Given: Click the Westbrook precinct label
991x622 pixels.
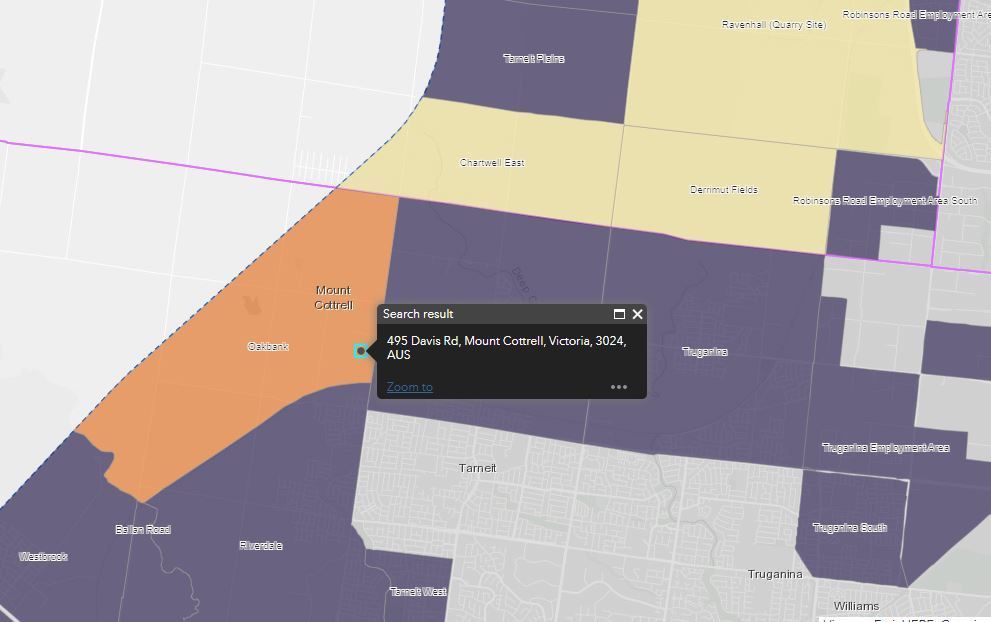Looking at the screenshot, I should coord(43,556).
